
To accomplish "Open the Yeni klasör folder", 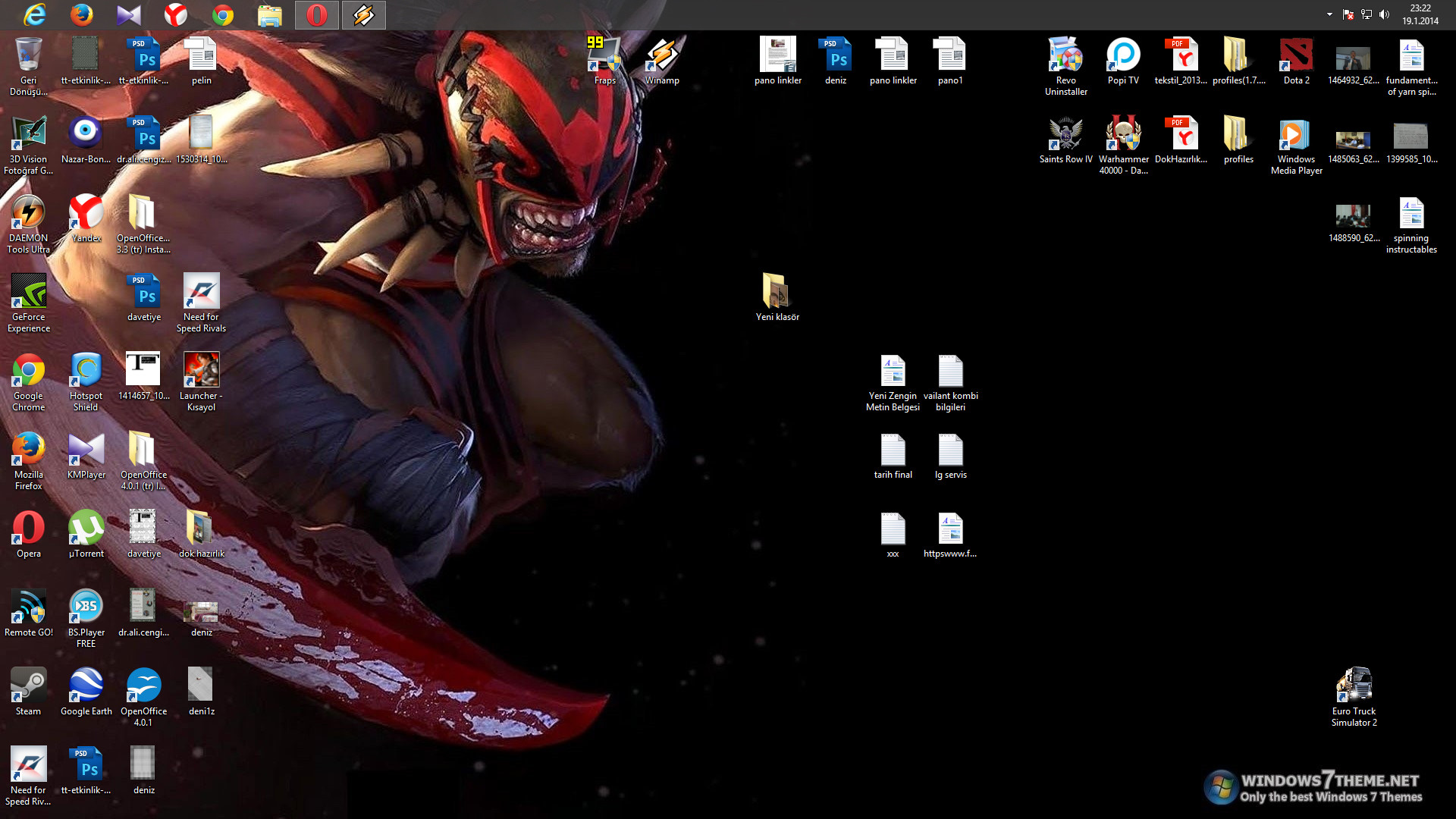I will [777, 298].
